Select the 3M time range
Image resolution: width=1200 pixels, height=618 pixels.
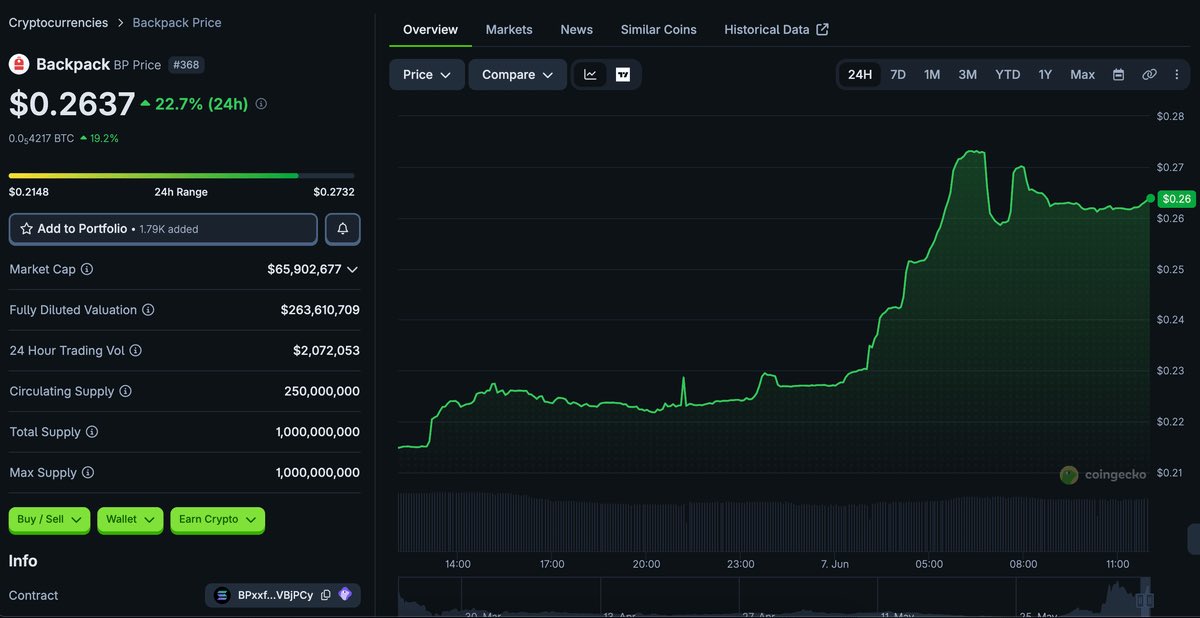pos(968,75)
